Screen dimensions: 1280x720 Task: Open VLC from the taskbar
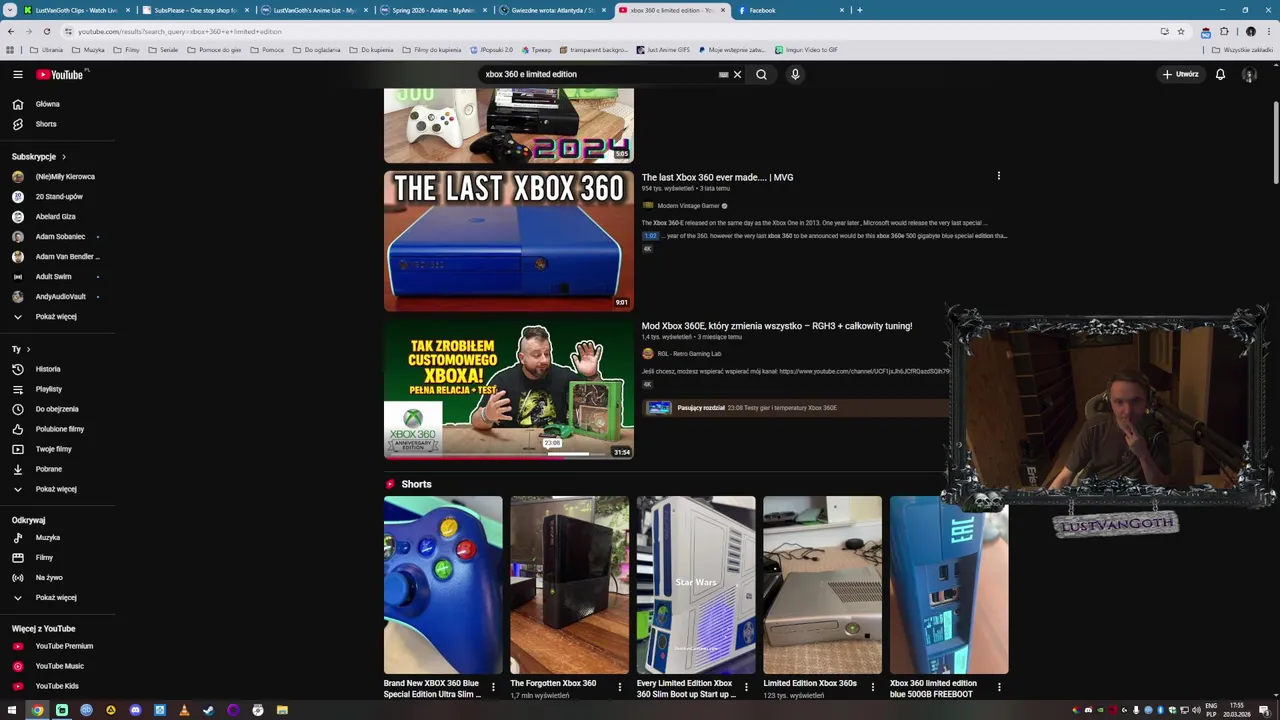[x=184, y=710]
